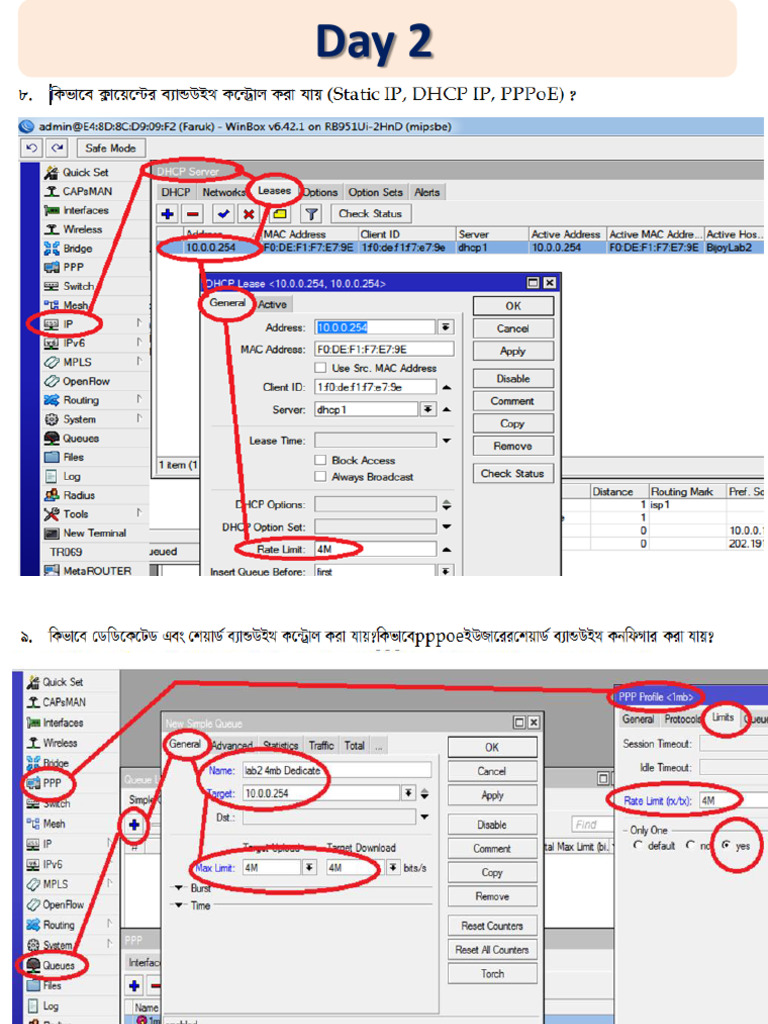Open the Target dropdown in New Simple Queue
The height and width of the screenshot is (1024, 768).
click(408, 793)
